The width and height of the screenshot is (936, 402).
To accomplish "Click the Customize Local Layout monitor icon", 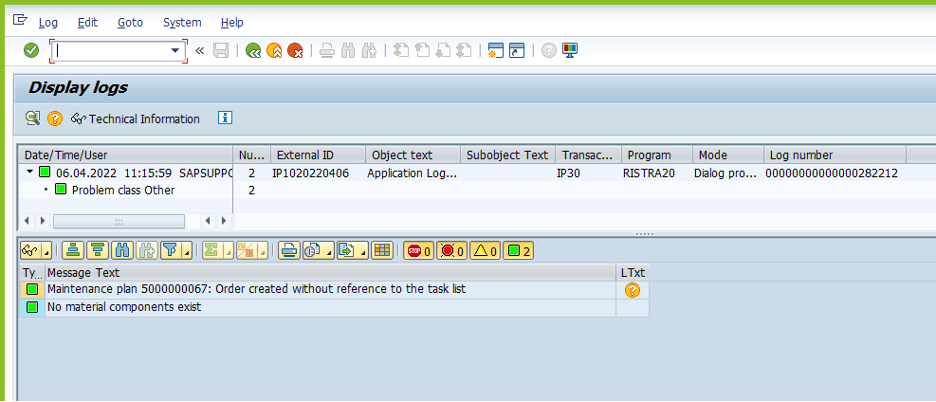I will (x=570, y=50).
